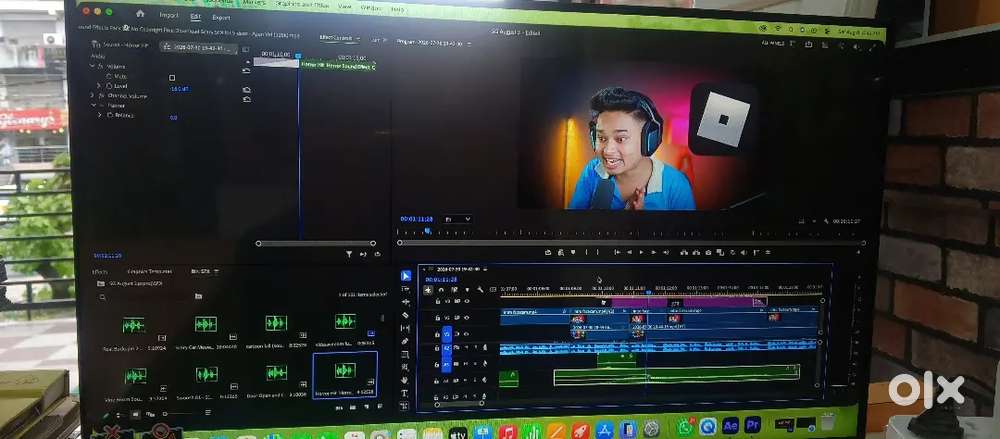
Task: Mark In in program monitor
Action: point(587,253)
